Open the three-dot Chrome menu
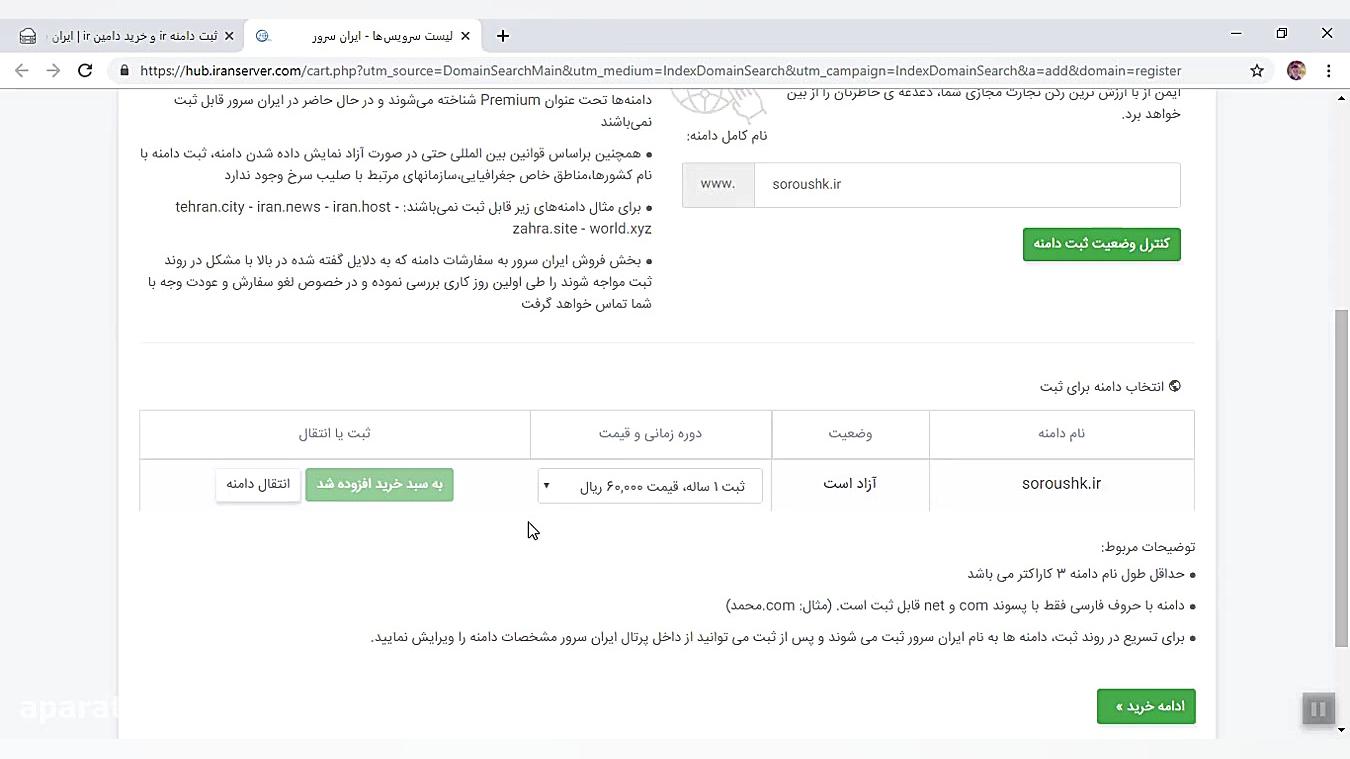The width and height of the screenshot is (1350, 759). click(1327, 71)
